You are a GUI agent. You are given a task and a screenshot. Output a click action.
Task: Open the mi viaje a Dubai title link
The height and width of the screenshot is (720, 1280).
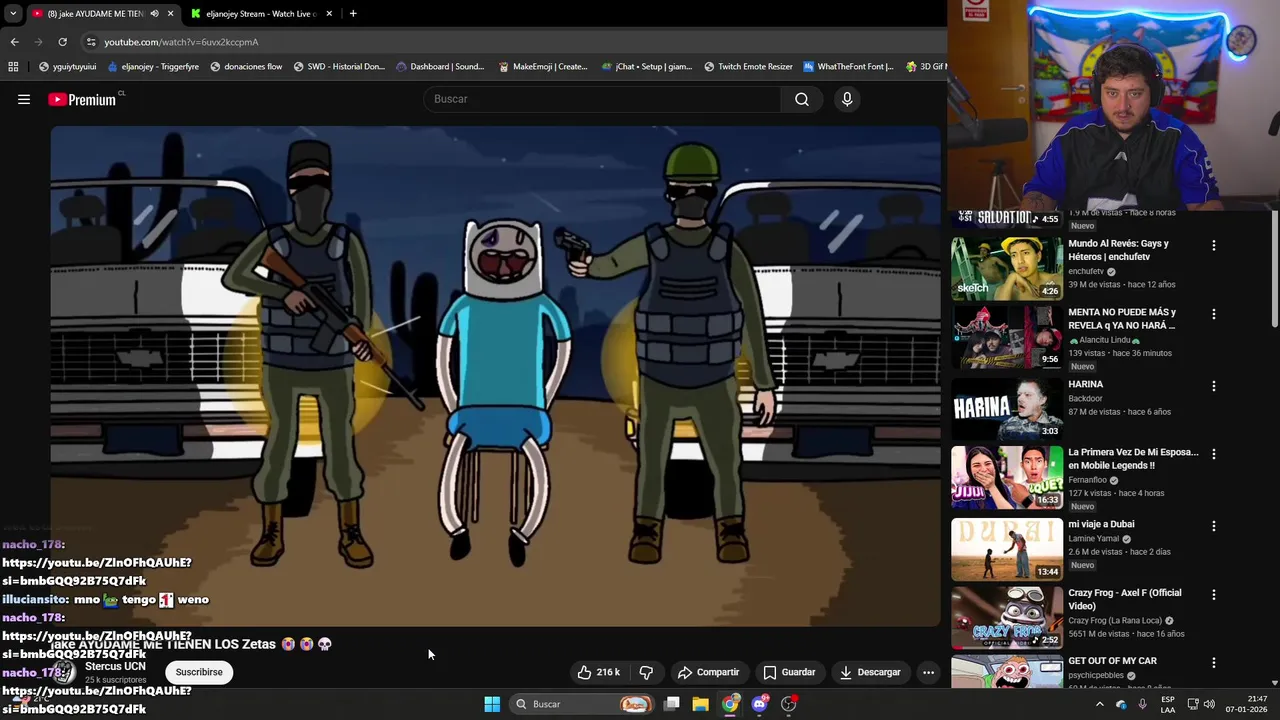point(1100,524)
